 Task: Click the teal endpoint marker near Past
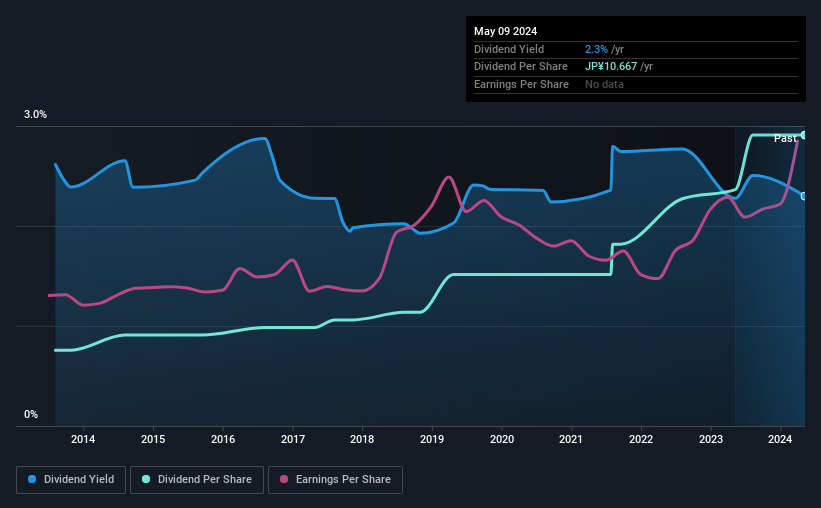pyautogui.click(x=804, y=135)
